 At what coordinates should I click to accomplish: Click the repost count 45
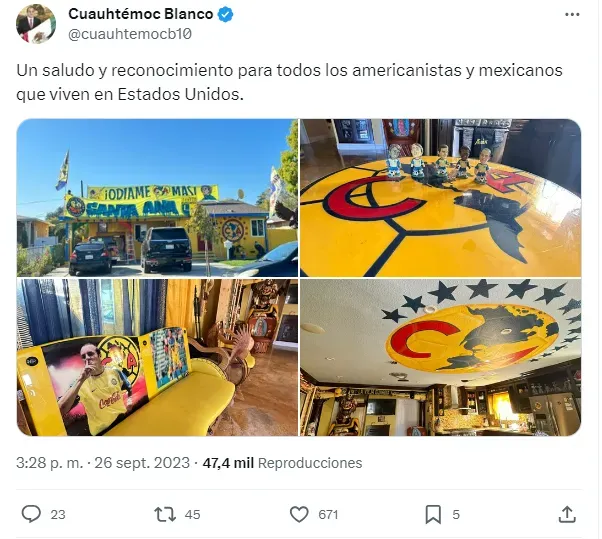(x=192, y=514)
